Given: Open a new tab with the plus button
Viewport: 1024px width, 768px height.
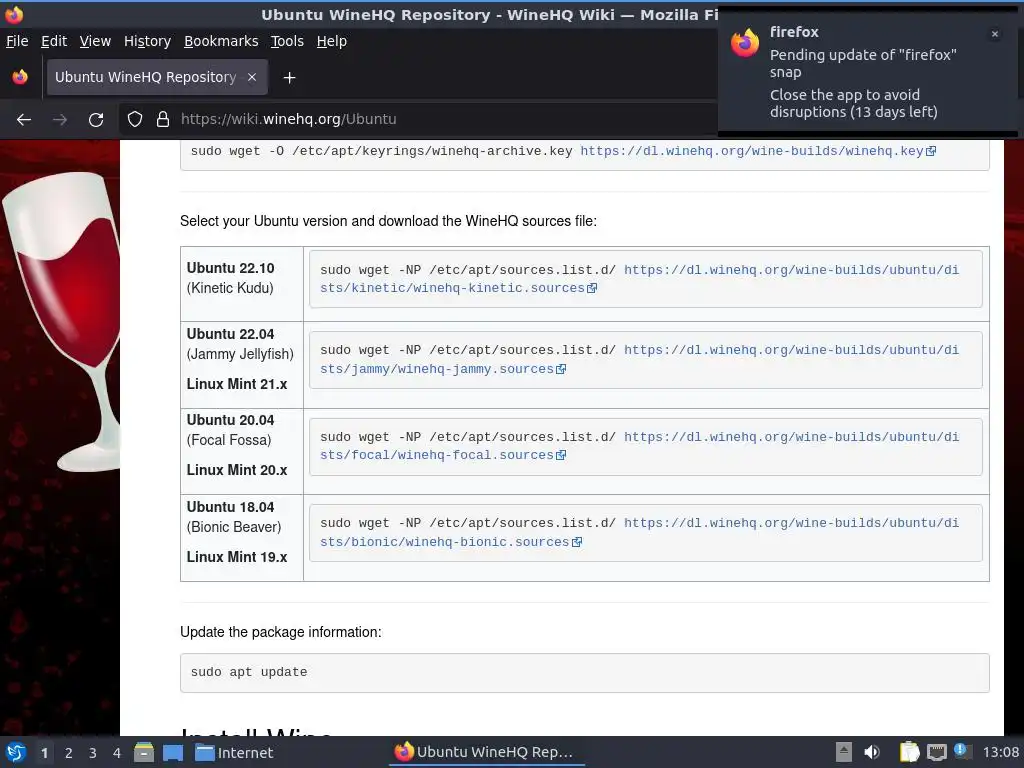Looking at the screenshot, I should point(289,78).
